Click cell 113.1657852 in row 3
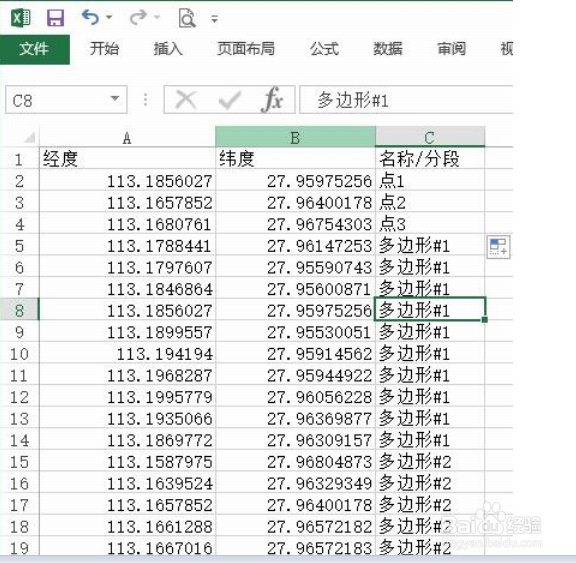 pyautogui.click(x=127, y=202)
